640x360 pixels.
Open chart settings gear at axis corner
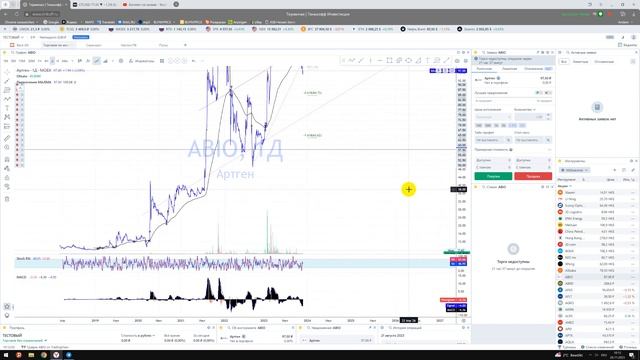[463, 321]
